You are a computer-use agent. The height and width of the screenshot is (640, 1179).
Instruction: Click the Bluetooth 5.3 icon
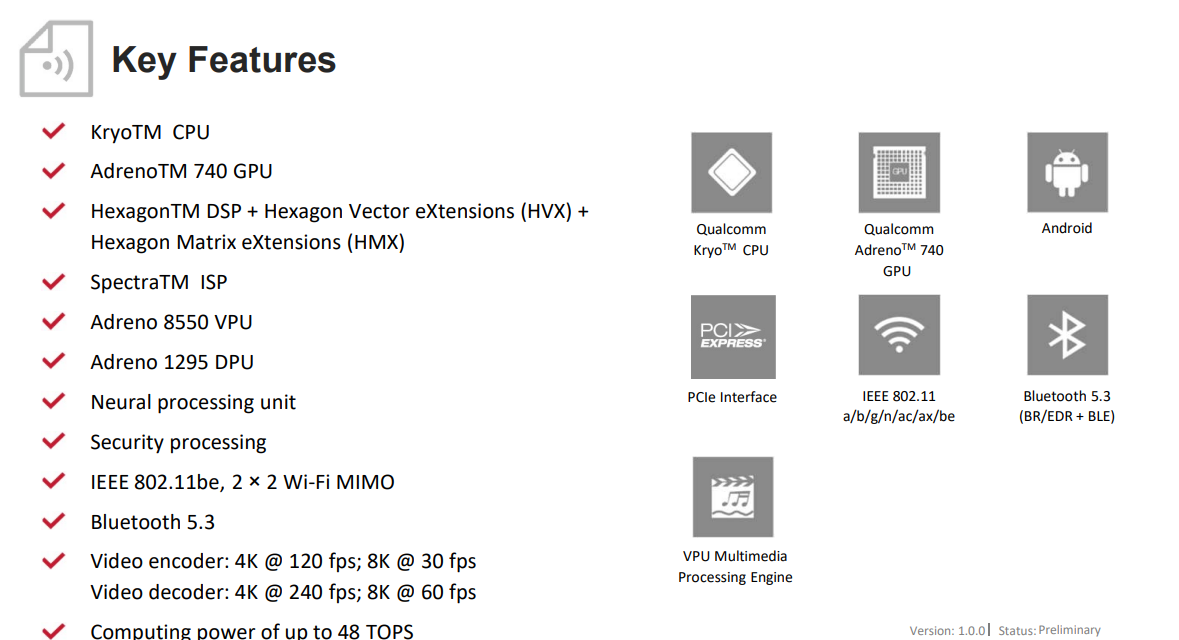tap(1067, 335)
